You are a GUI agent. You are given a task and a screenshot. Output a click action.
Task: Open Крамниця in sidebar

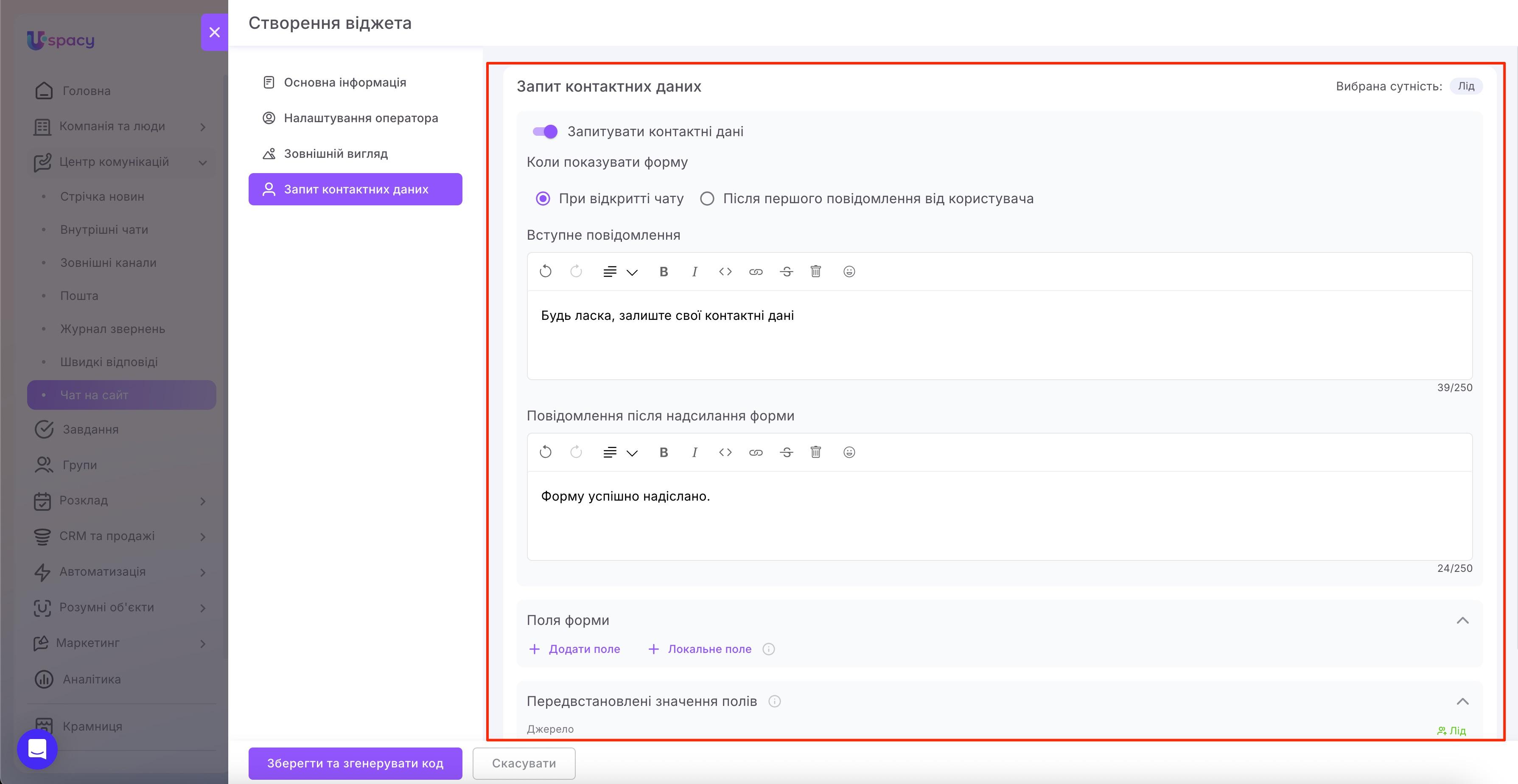[121, 726]
